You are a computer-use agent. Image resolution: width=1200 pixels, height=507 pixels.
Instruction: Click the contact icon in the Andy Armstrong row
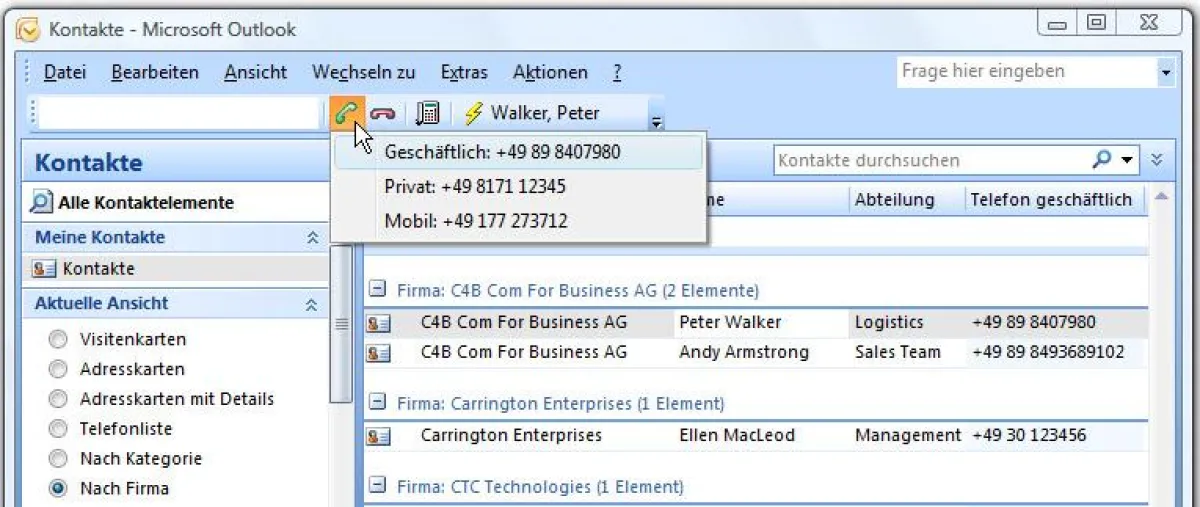378,352
